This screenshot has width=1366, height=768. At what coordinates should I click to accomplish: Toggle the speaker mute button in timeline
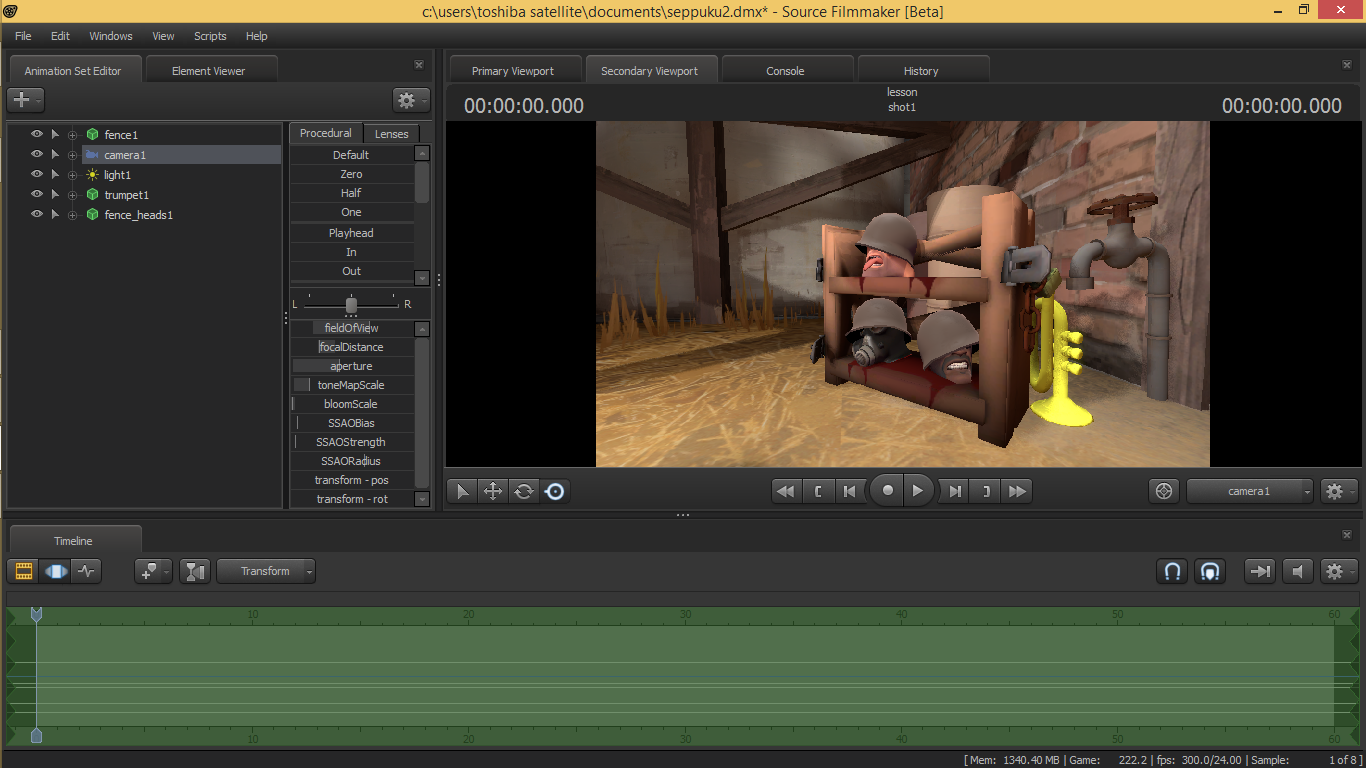1298,571
